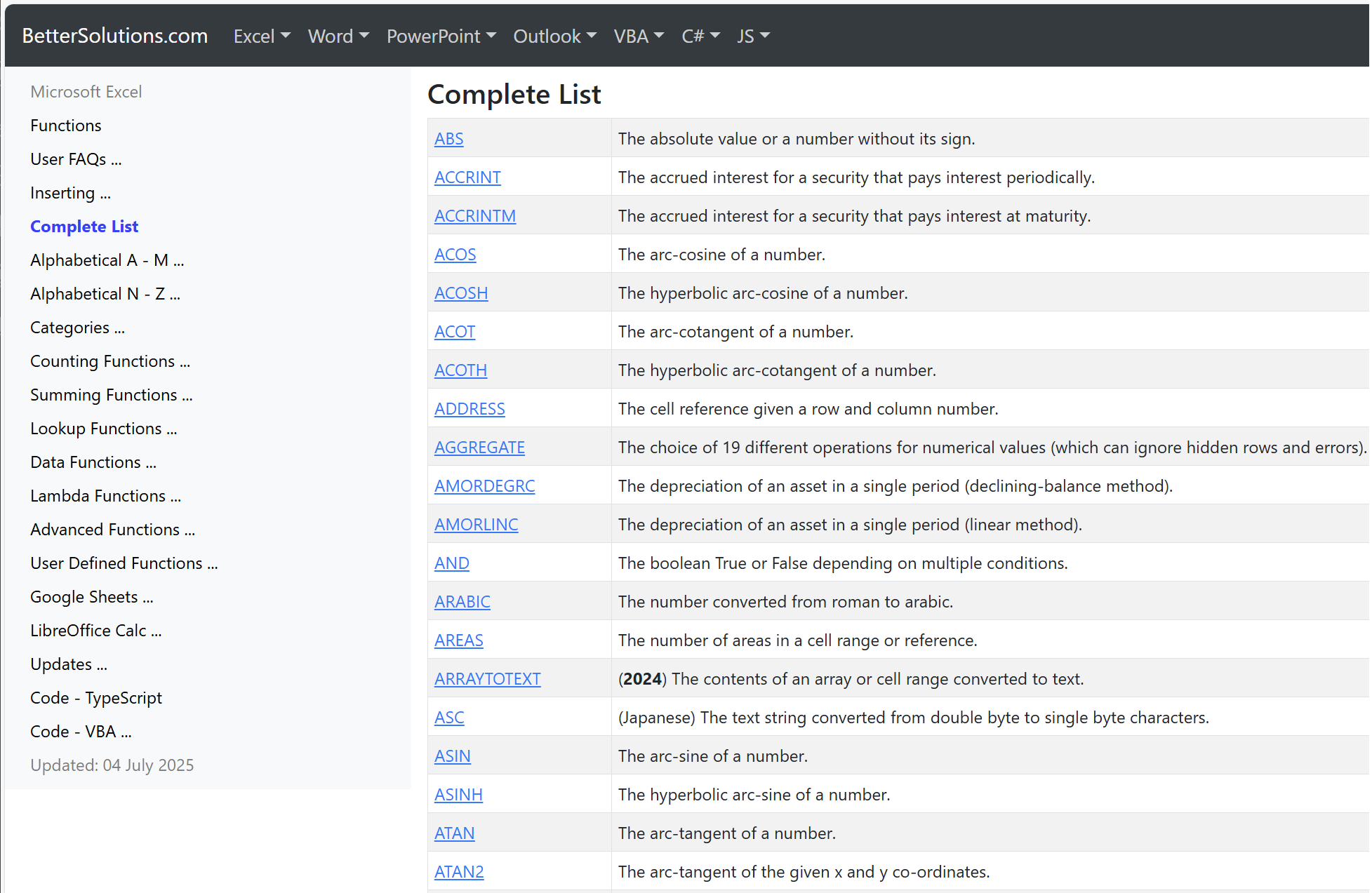Click 'The cell reference given a row' description
The image size is (1372, 893).
[808, 409]
